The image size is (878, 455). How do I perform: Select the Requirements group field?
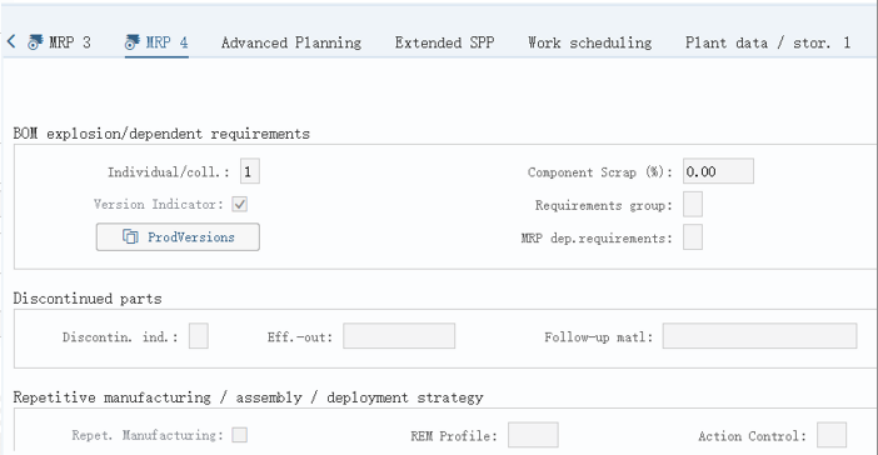[693, 204]
